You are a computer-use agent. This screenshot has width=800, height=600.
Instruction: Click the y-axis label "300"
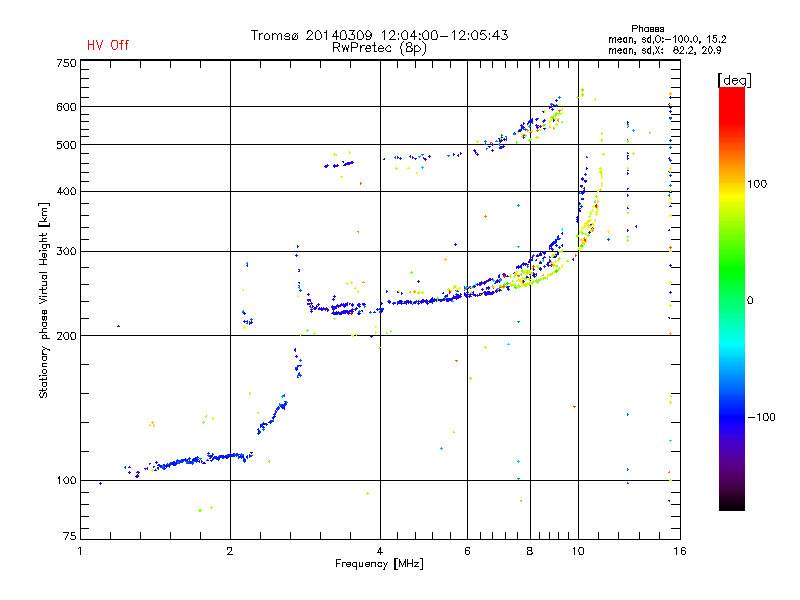coord(66,252)
